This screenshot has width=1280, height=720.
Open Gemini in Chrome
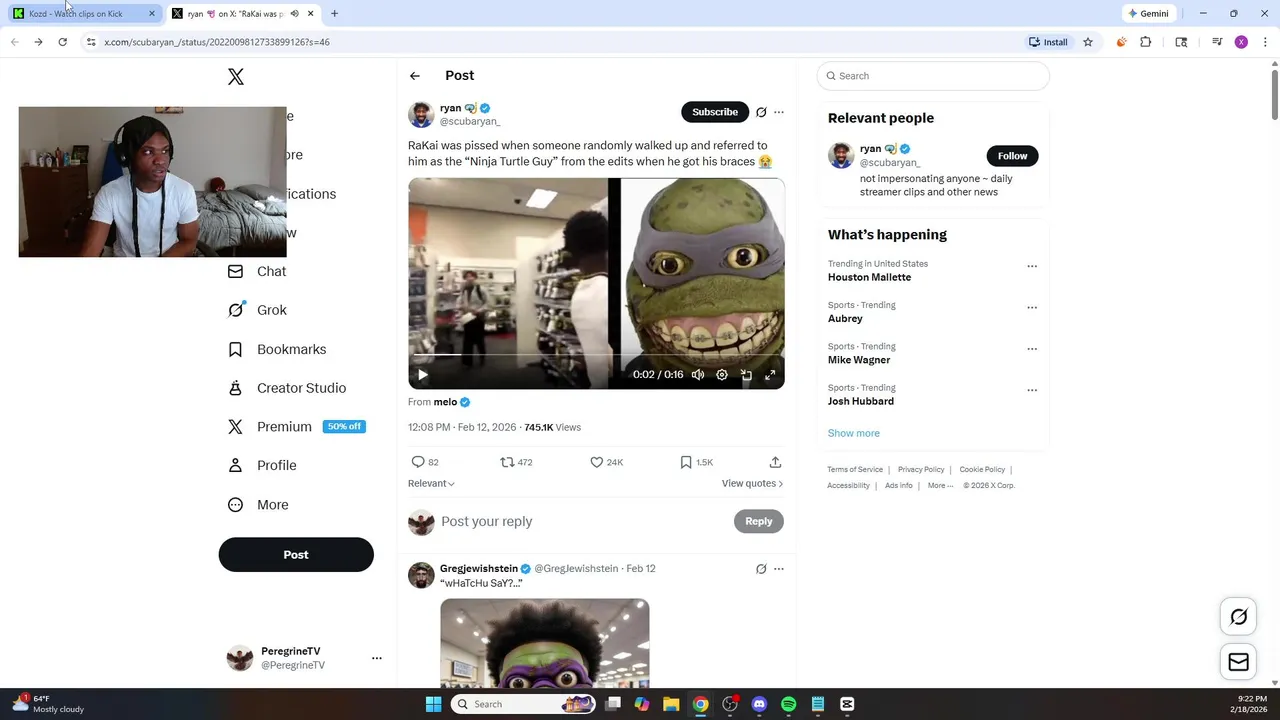[x=1148, y=14]
